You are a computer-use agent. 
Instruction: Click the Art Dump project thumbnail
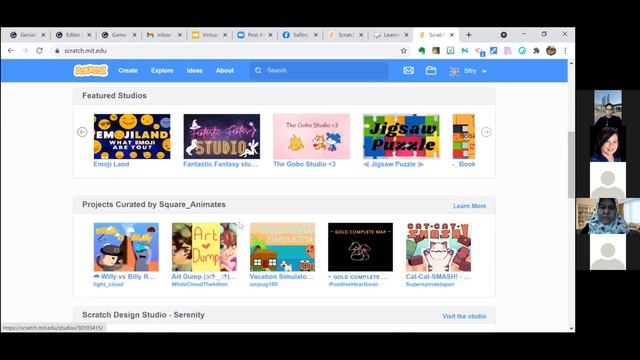[x=204, y=247]
